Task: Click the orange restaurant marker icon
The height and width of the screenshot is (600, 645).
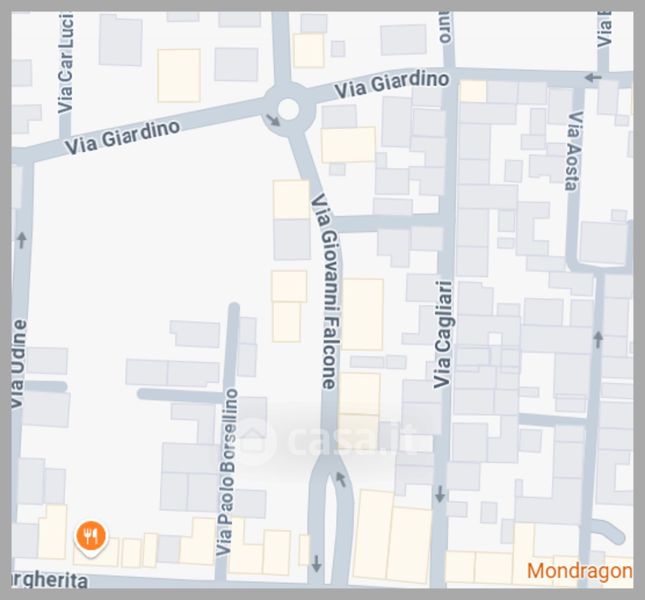Action: [x=91, y=537]
